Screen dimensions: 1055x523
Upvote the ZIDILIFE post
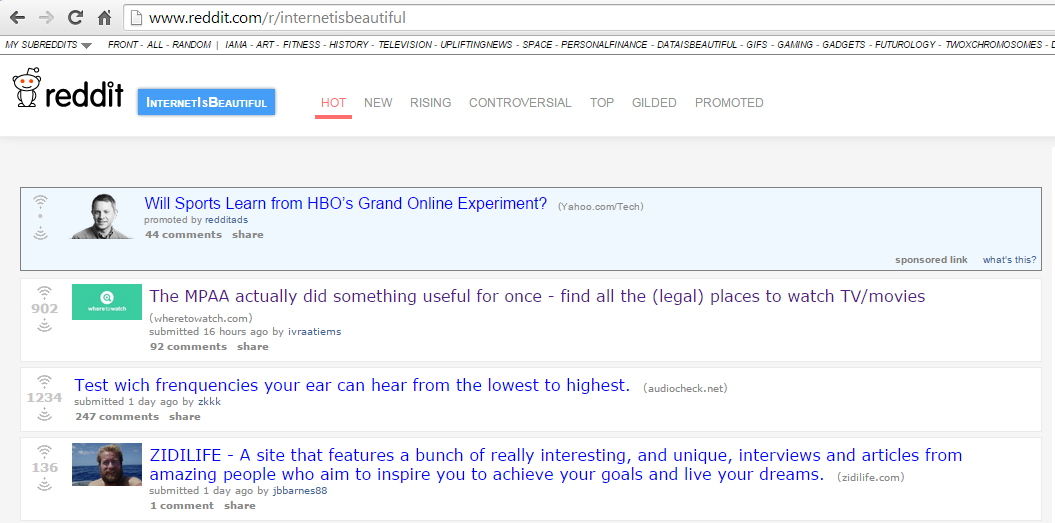point(44,451)
